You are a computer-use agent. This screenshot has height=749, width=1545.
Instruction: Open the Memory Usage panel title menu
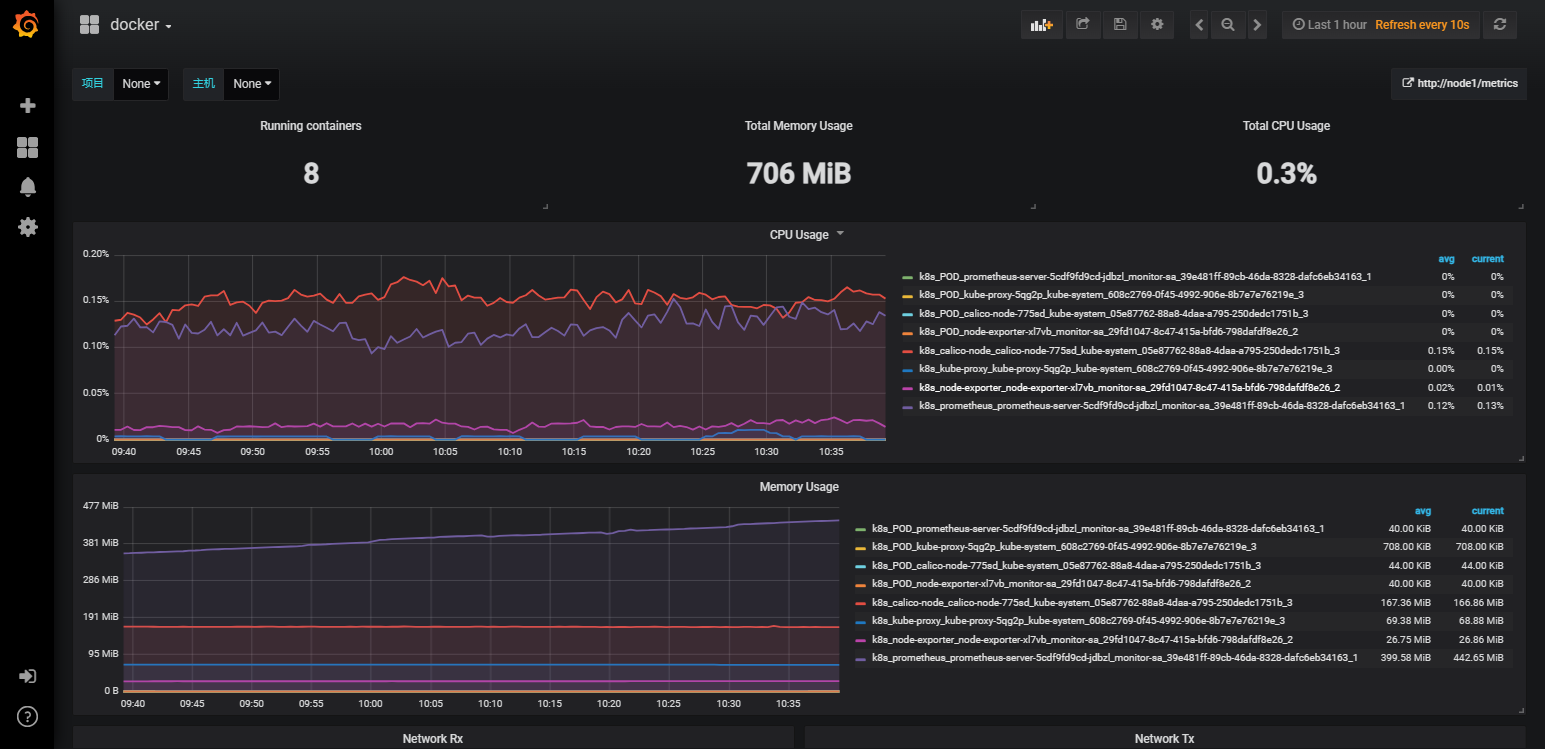(799, 487)
